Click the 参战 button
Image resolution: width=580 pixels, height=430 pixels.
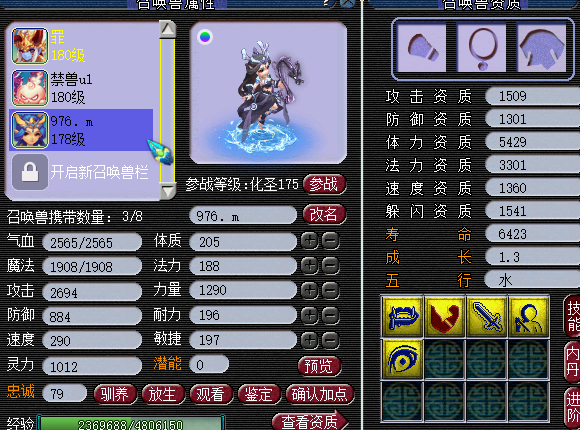pyautogui.click(x=324, y=184)
